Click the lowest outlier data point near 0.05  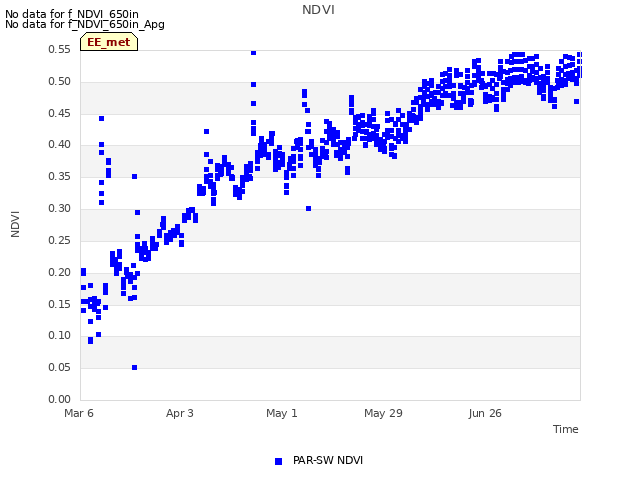tap(135, 367)
